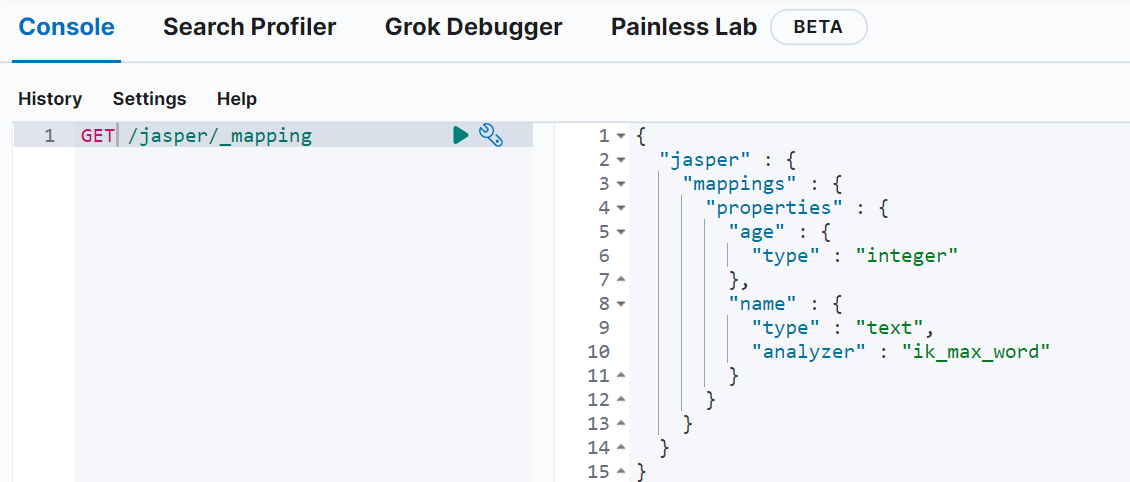Open the Search Profiler tab

pyautogui.click(x=249, y=27)
